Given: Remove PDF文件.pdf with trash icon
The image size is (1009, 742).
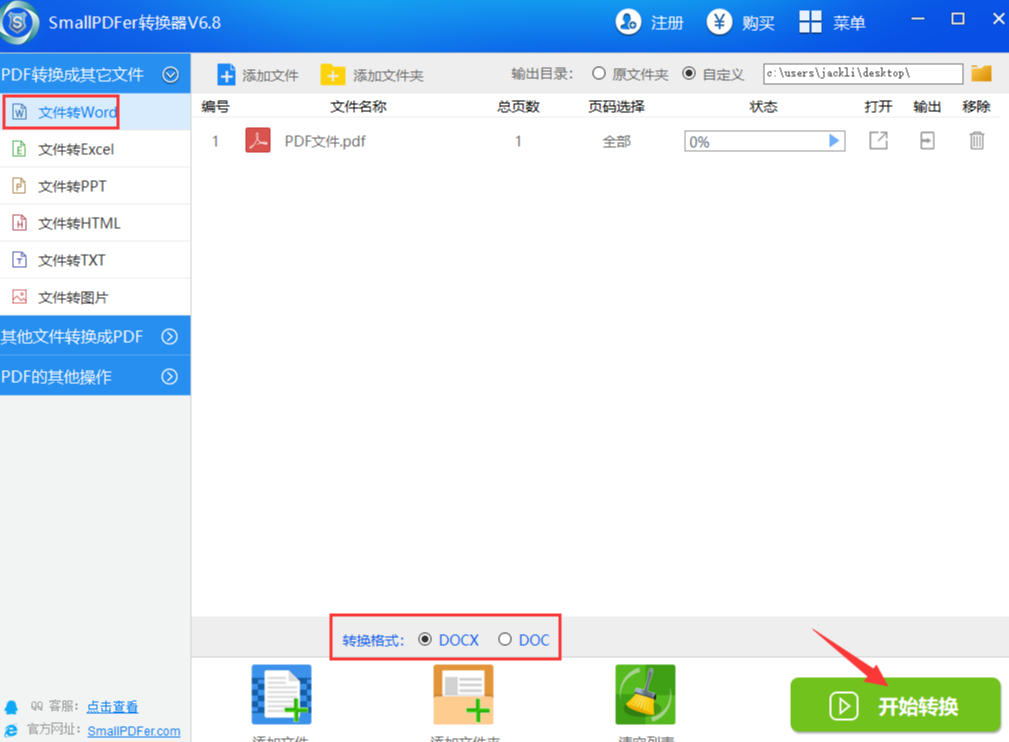Looking at the screenshot, I should 977,140.
